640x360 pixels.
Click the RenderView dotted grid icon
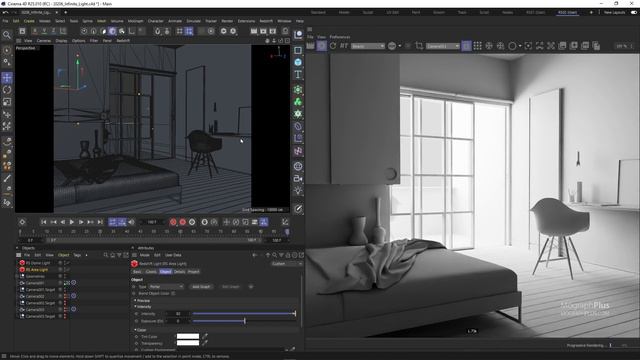[478, 46]
